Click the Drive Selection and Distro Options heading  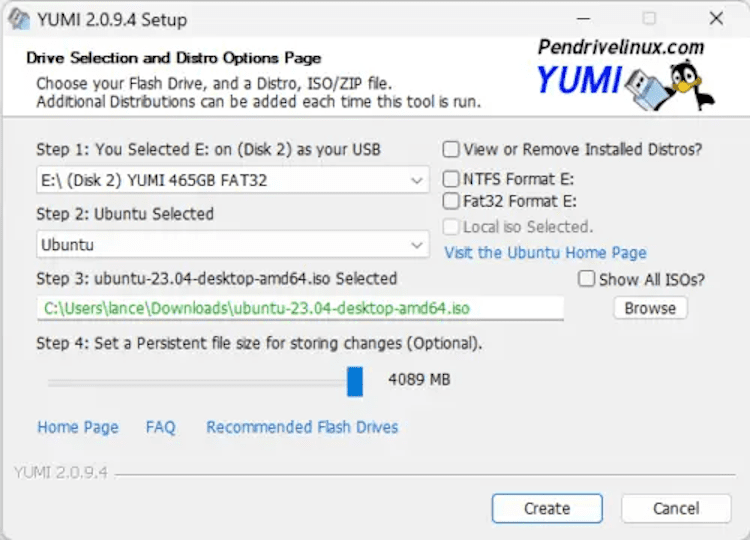(x=174, y=58)
